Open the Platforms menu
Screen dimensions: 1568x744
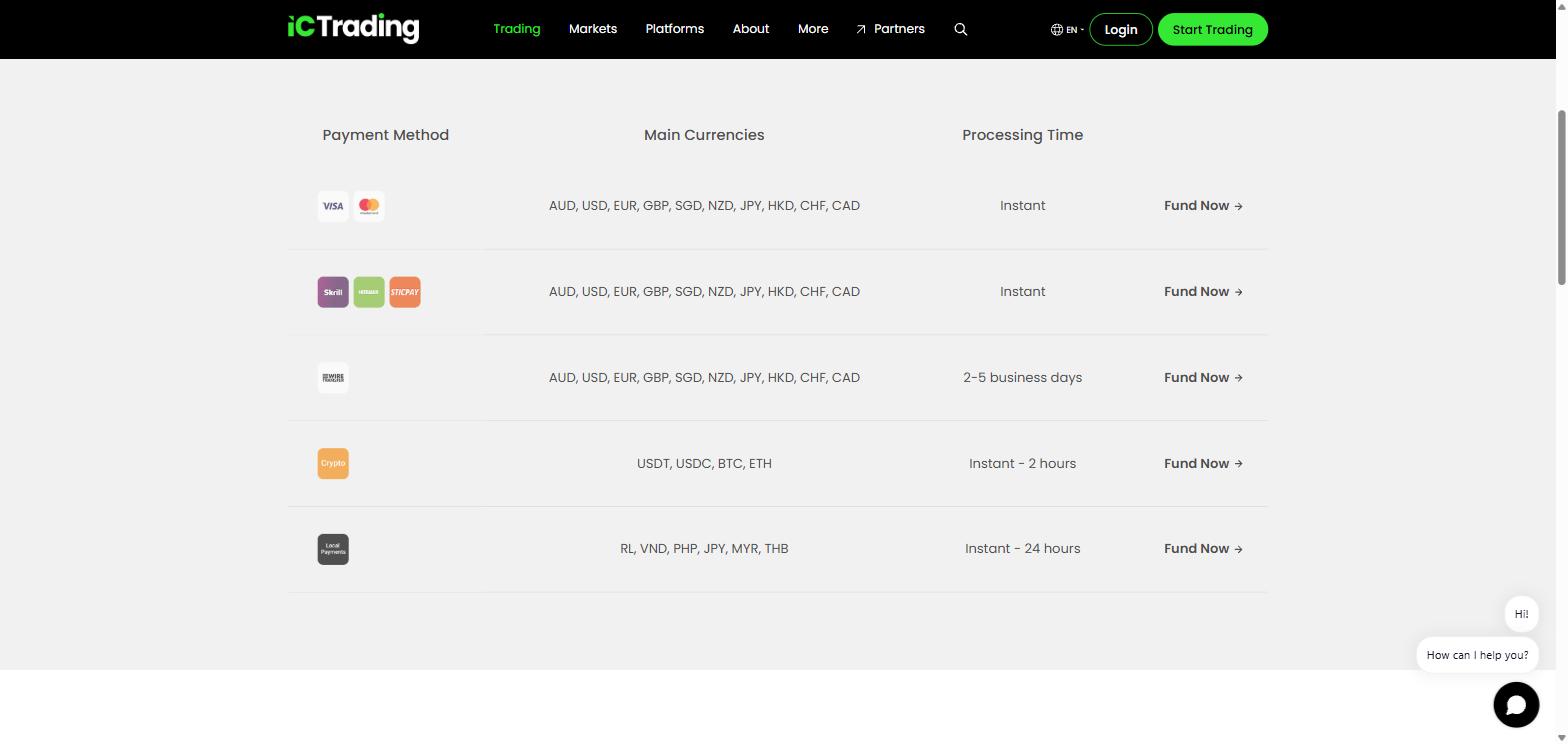675,29
